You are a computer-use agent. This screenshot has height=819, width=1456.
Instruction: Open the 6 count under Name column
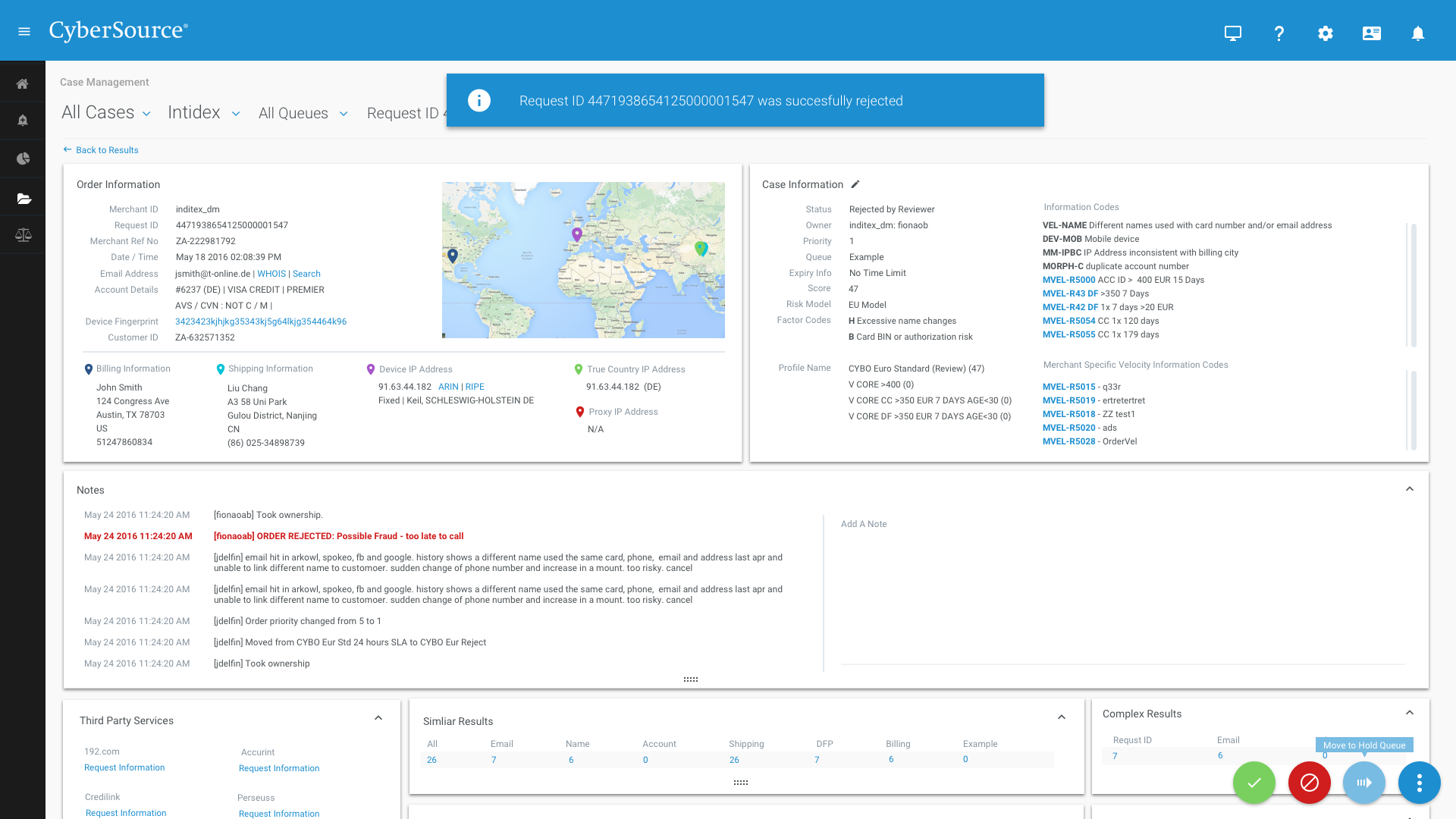pyautogui.click(x=571, y=760)
